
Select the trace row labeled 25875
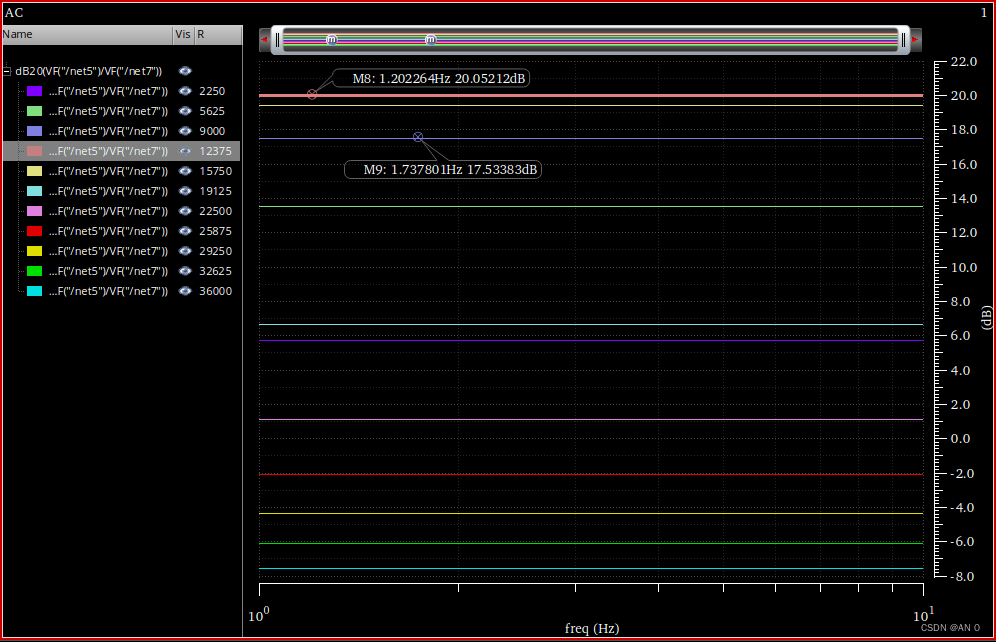121,231
